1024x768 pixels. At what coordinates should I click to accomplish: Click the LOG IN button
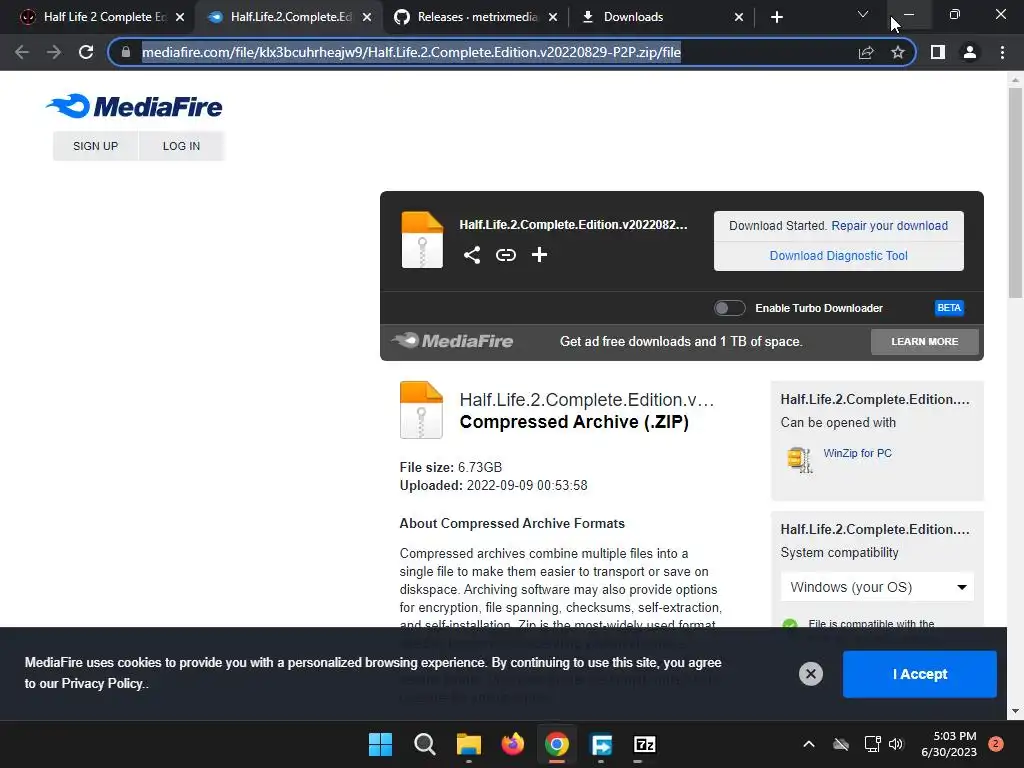pyautogui.click(x=182, y=146)
